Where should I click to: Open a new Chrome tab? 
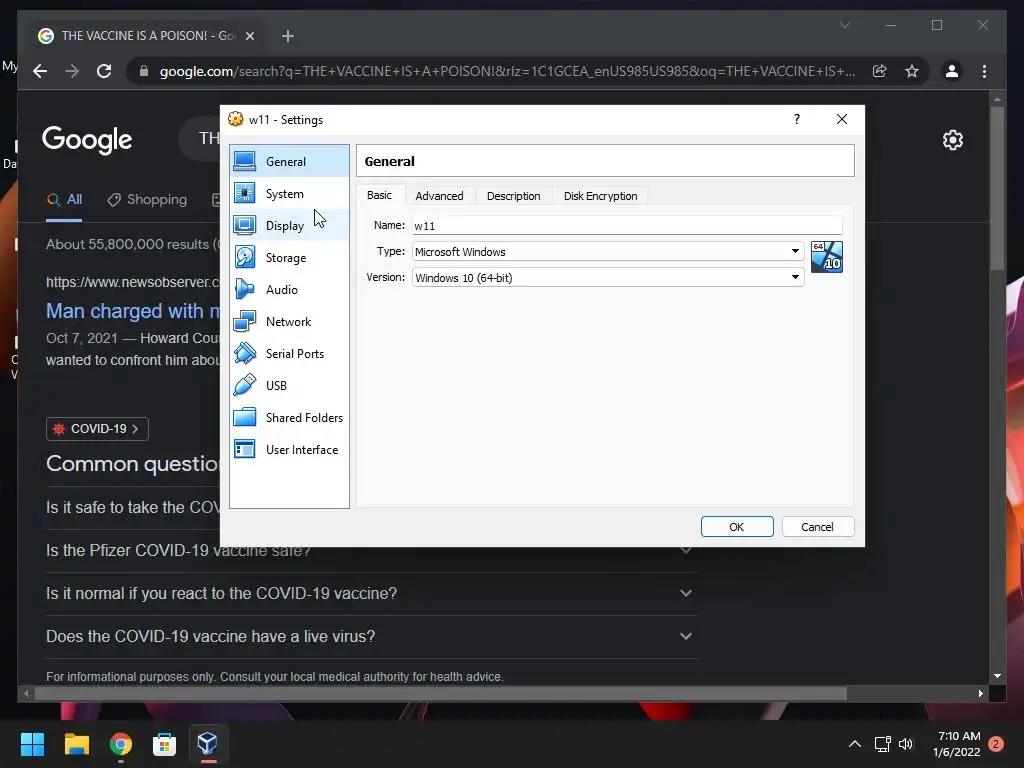click(288, 36)
